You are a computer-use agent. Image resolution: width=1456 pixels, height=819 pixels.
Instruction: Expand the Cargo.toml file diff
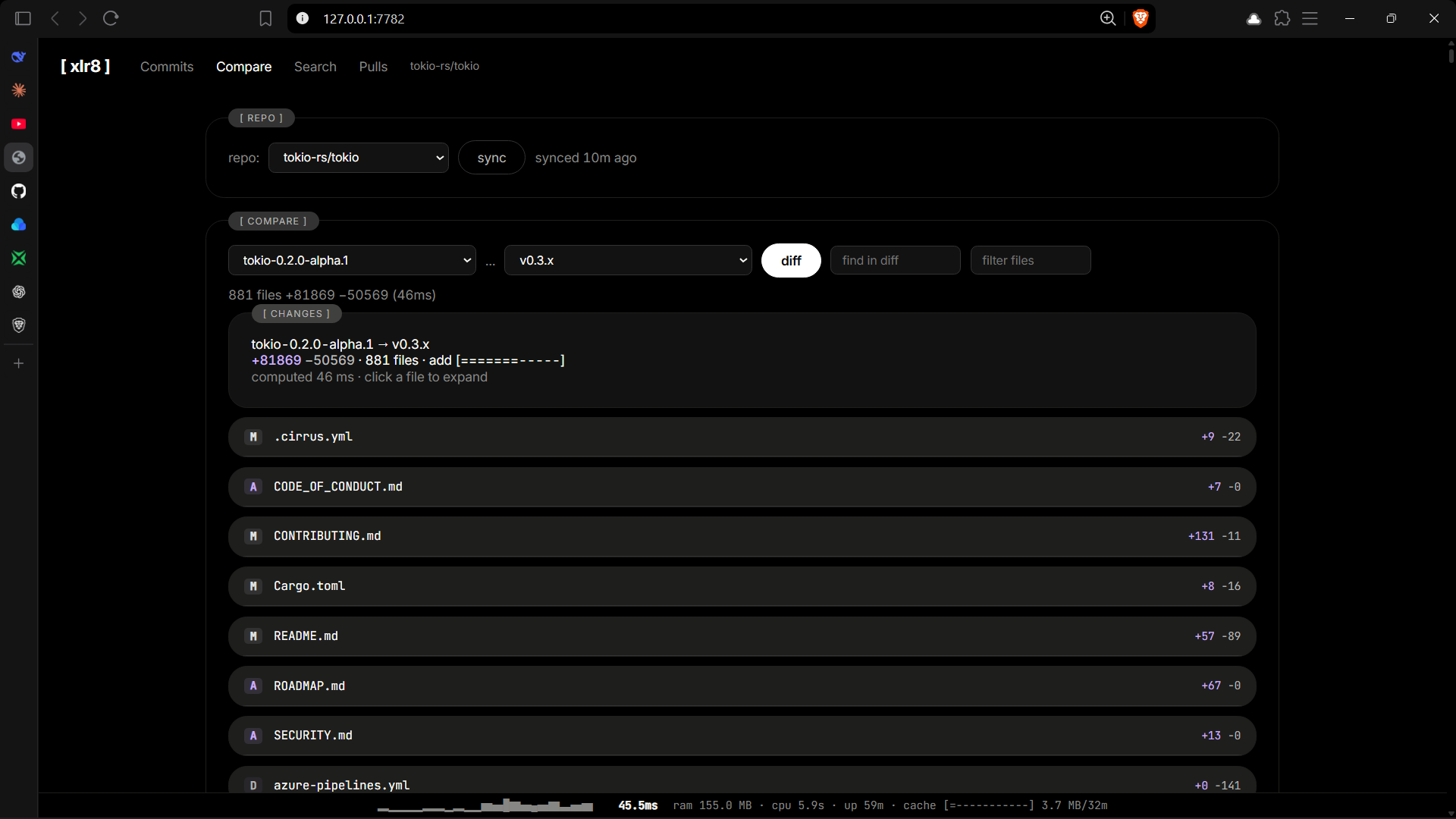point(742,586)
